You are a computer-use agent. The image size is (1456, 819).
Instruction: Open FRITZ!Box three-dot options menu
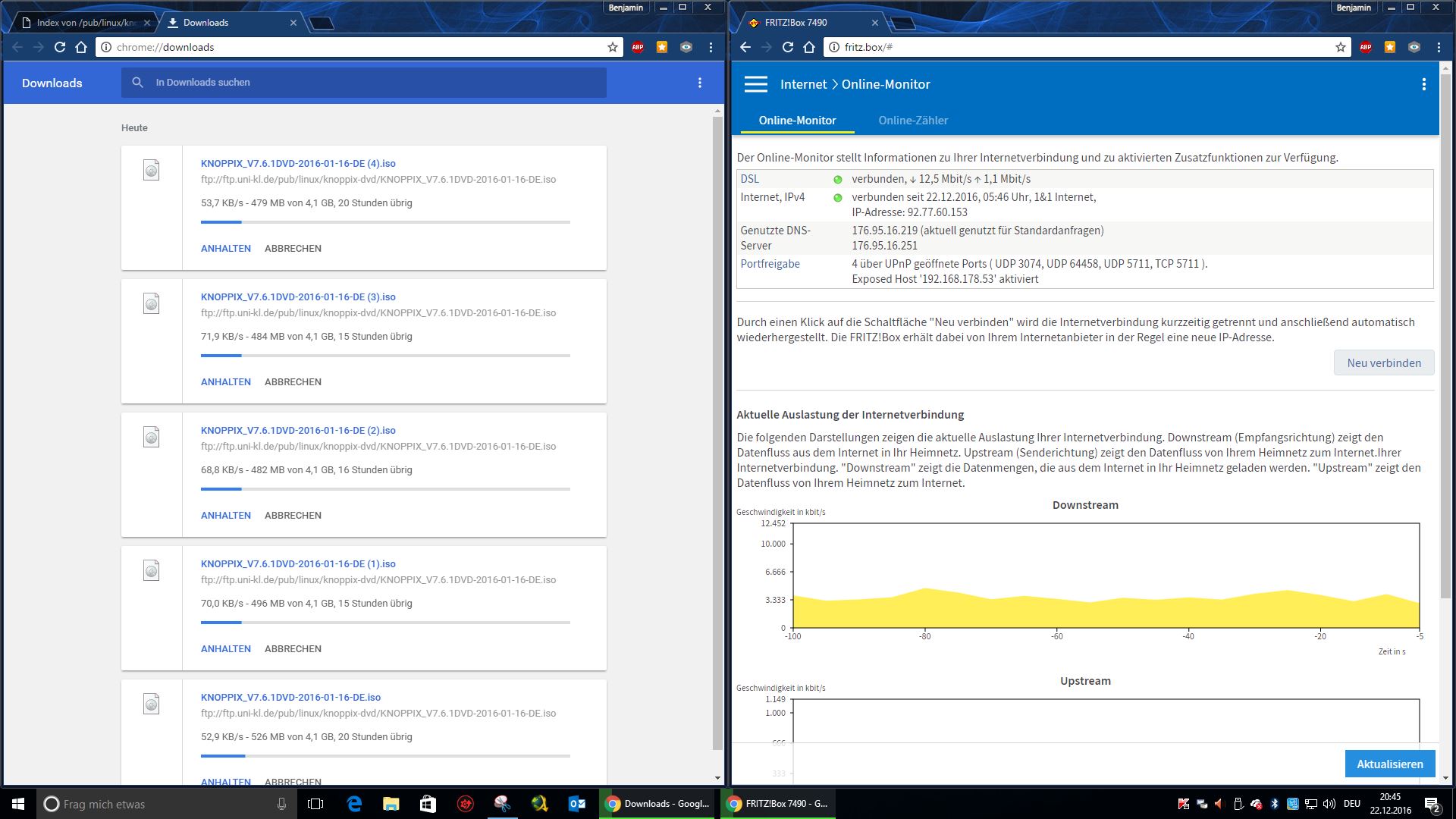coord(1423,84)
